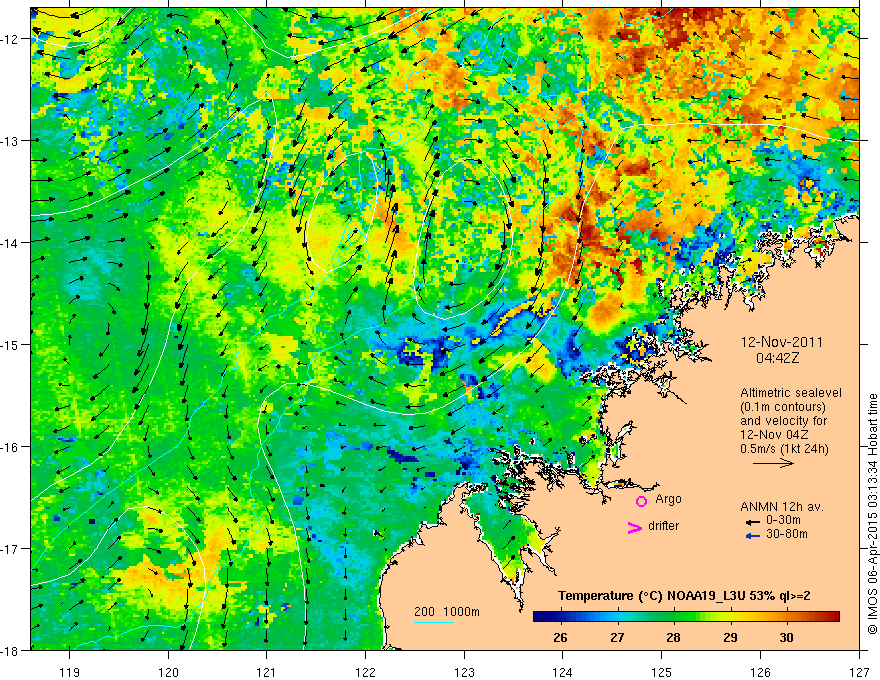
Task: Click the 28 value on color bar scale
Action: pyautogui.click(x=673, y=637)
